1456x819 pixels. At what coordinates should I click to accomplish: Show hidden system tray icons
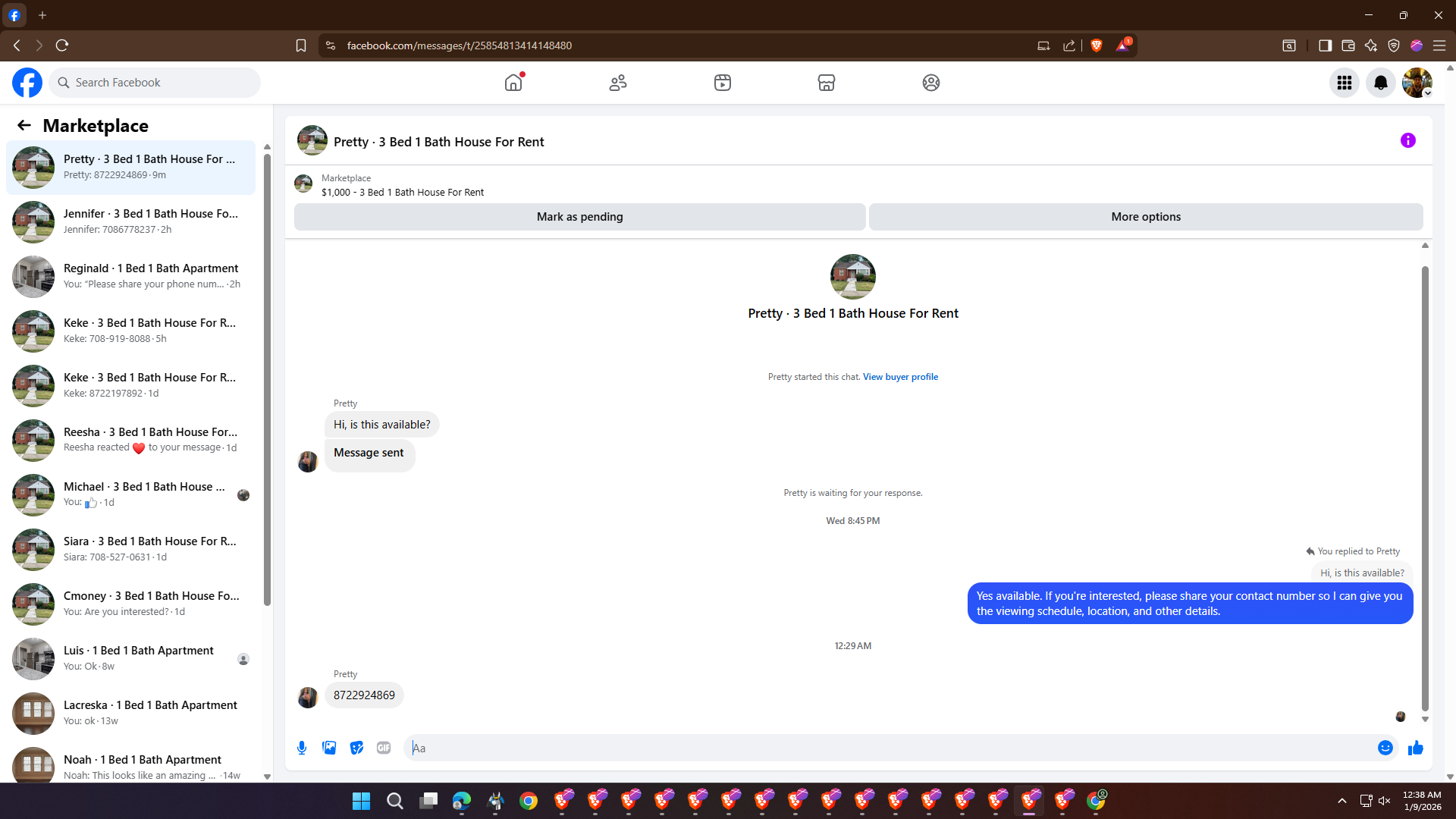tap(1342, 801)
